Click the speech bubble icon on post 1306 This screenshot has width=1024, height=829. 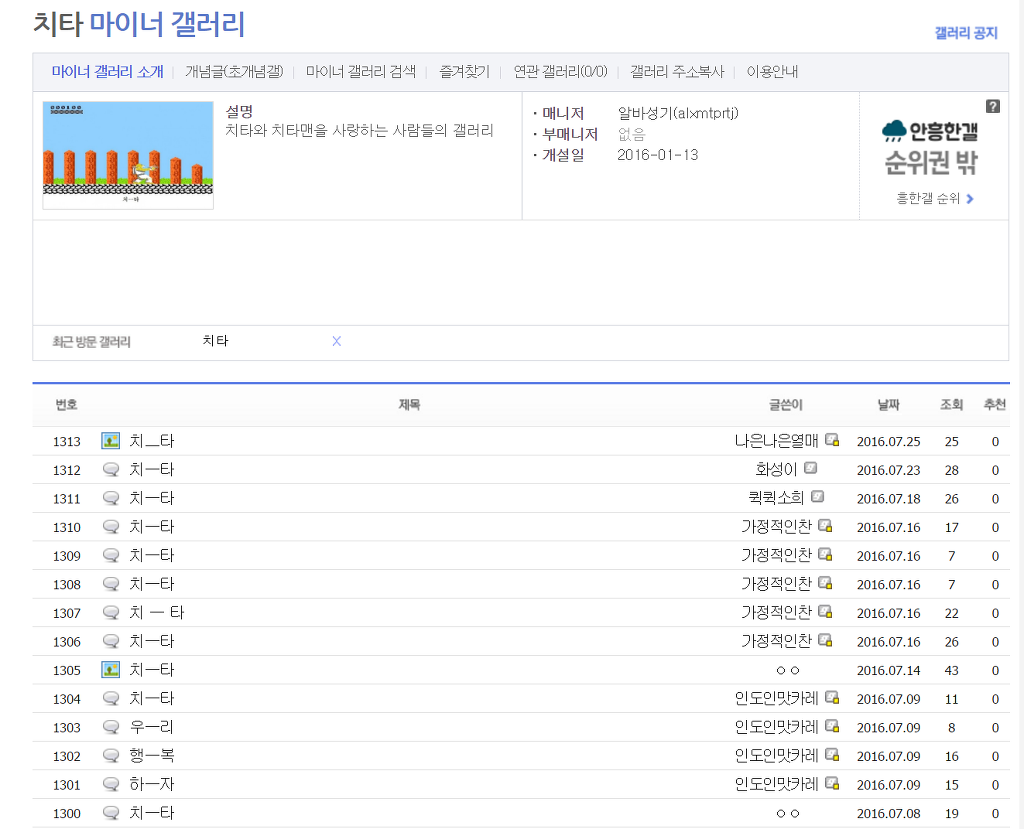click(x=111, y=642)
